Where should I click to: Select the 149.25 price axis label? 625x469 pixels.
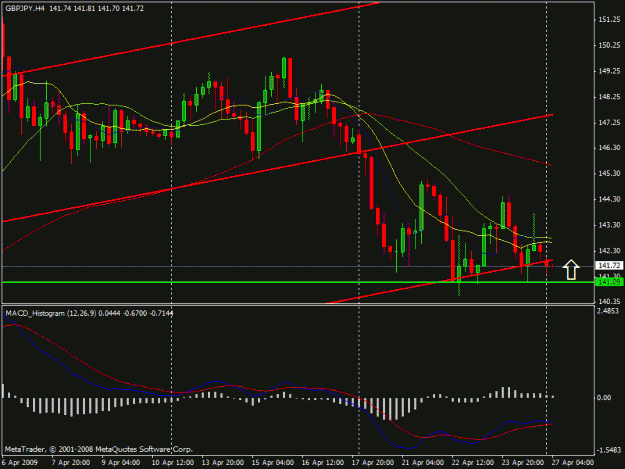pyautogui.click(x=609, y=71)
